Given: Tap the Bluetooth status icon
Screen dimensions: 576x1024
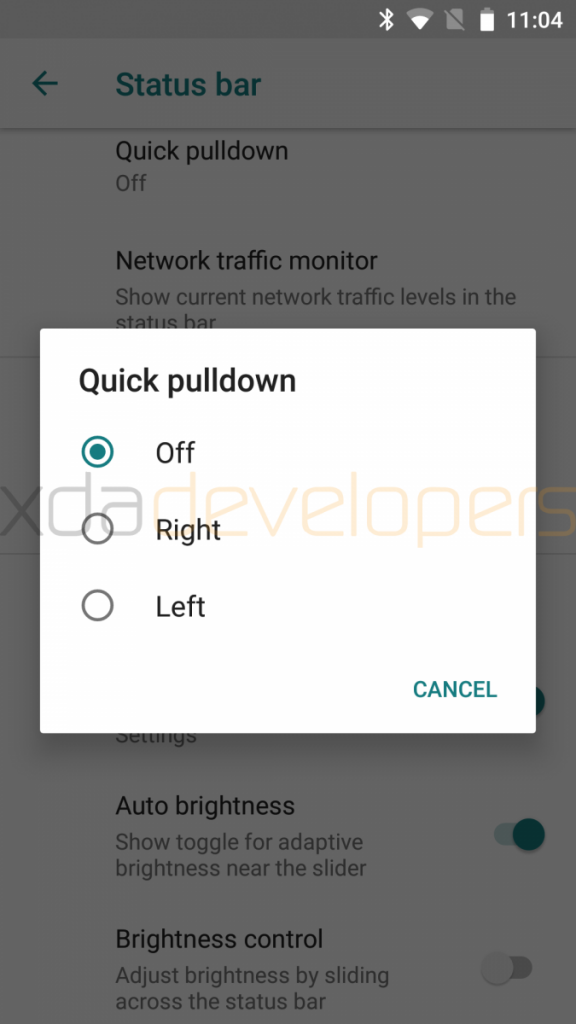Looking at the screenshot, I should [x=387, y=20].
